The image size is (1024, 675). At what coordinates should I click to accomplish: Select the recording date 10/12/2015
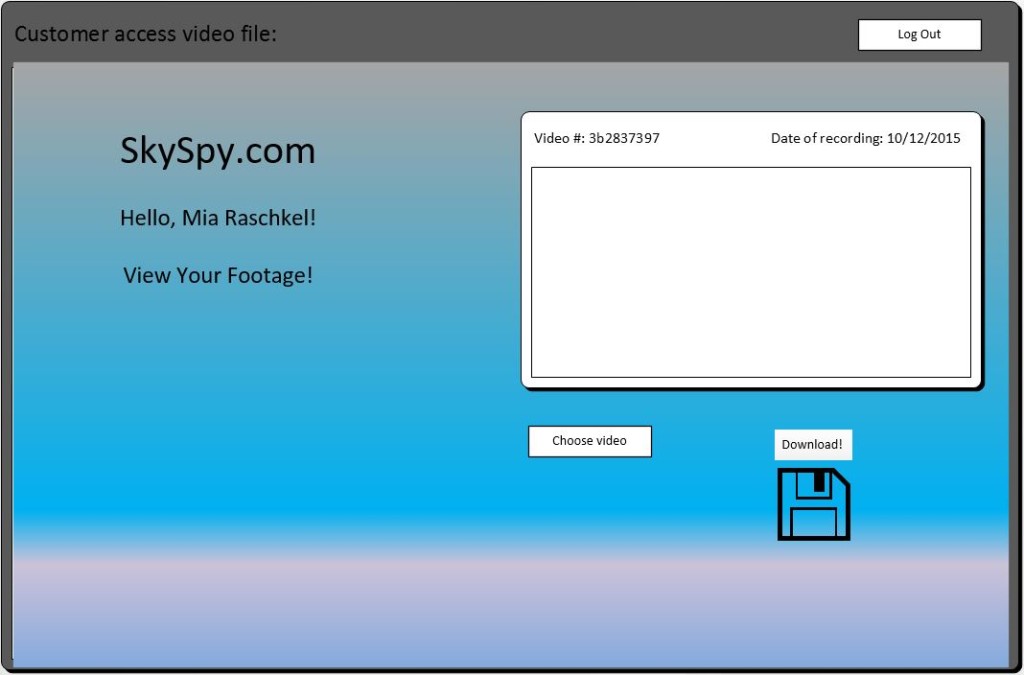pyautogui.click(x=923, y=139)
